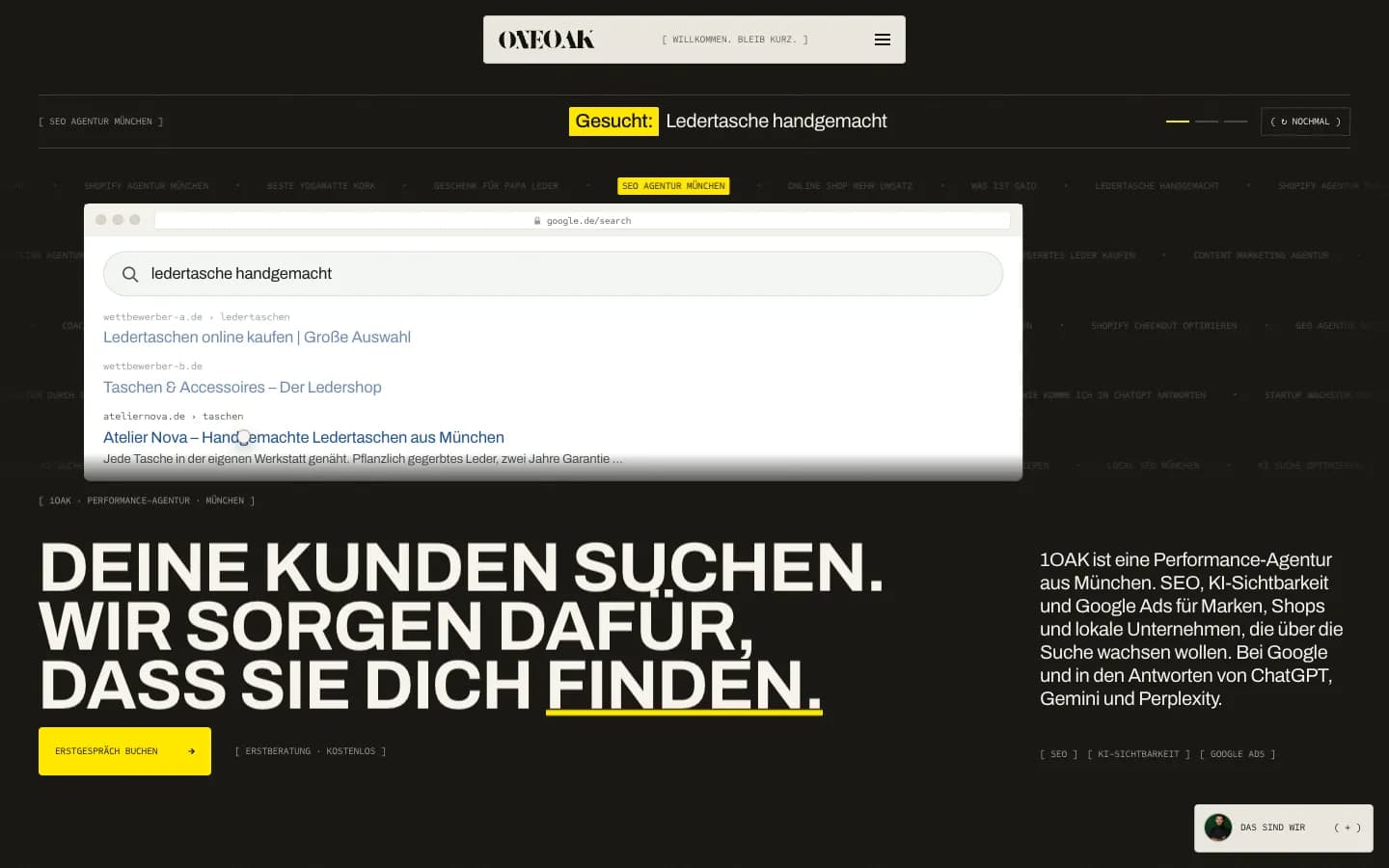Click the padlock icon in address bar
This screenshot has height=868, width=1389.
click(x=537, y=221)
